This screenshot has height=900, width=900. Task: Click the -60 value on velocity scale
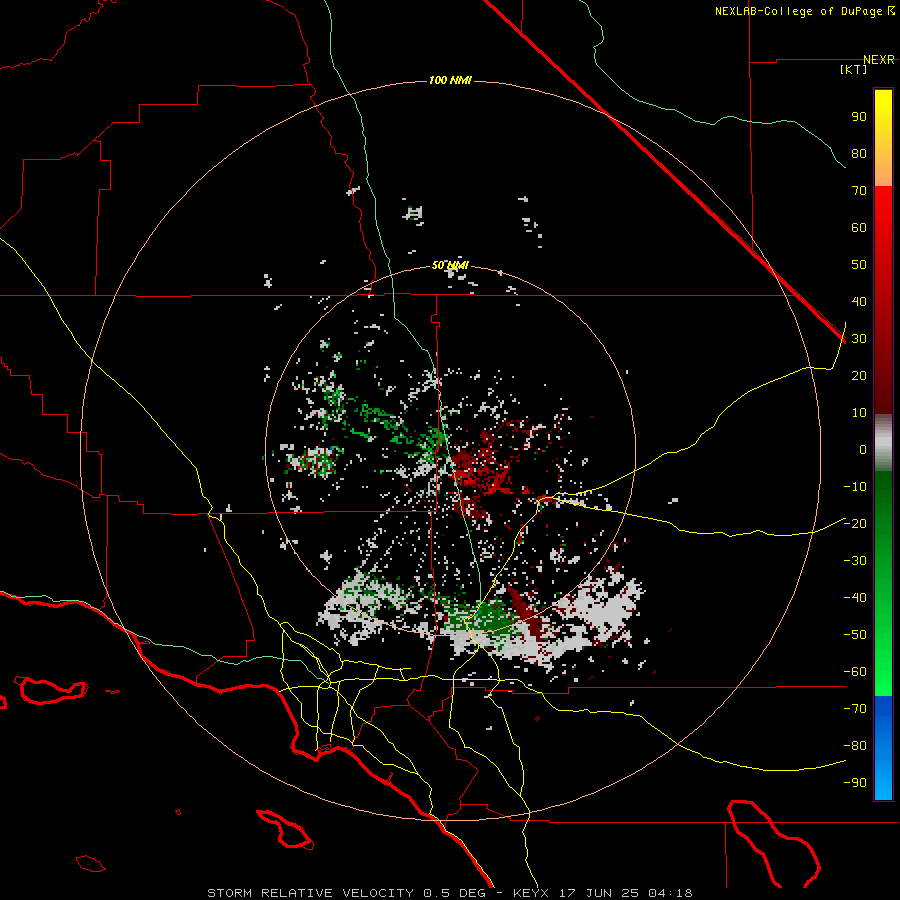click(855, 672)
